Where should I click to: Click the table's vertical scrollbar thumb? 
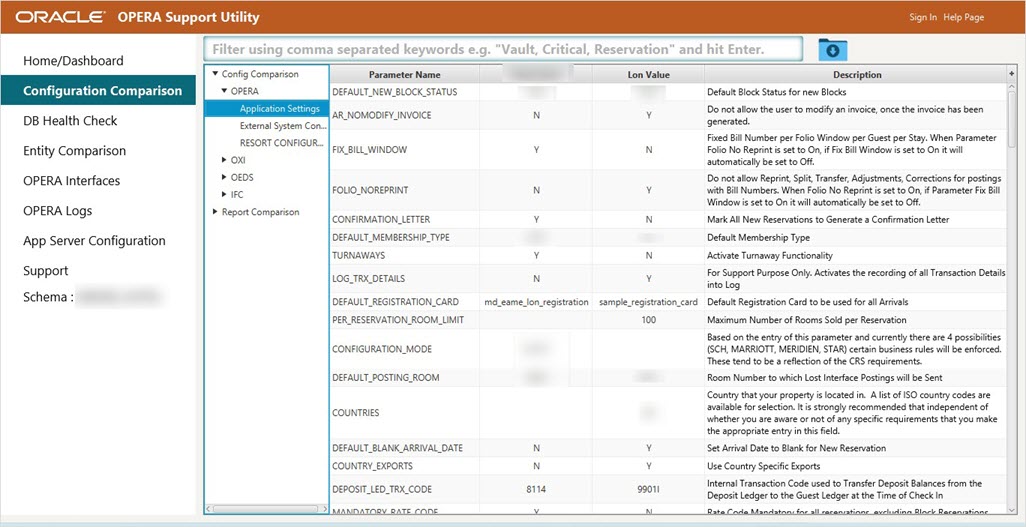(1012, 119)
